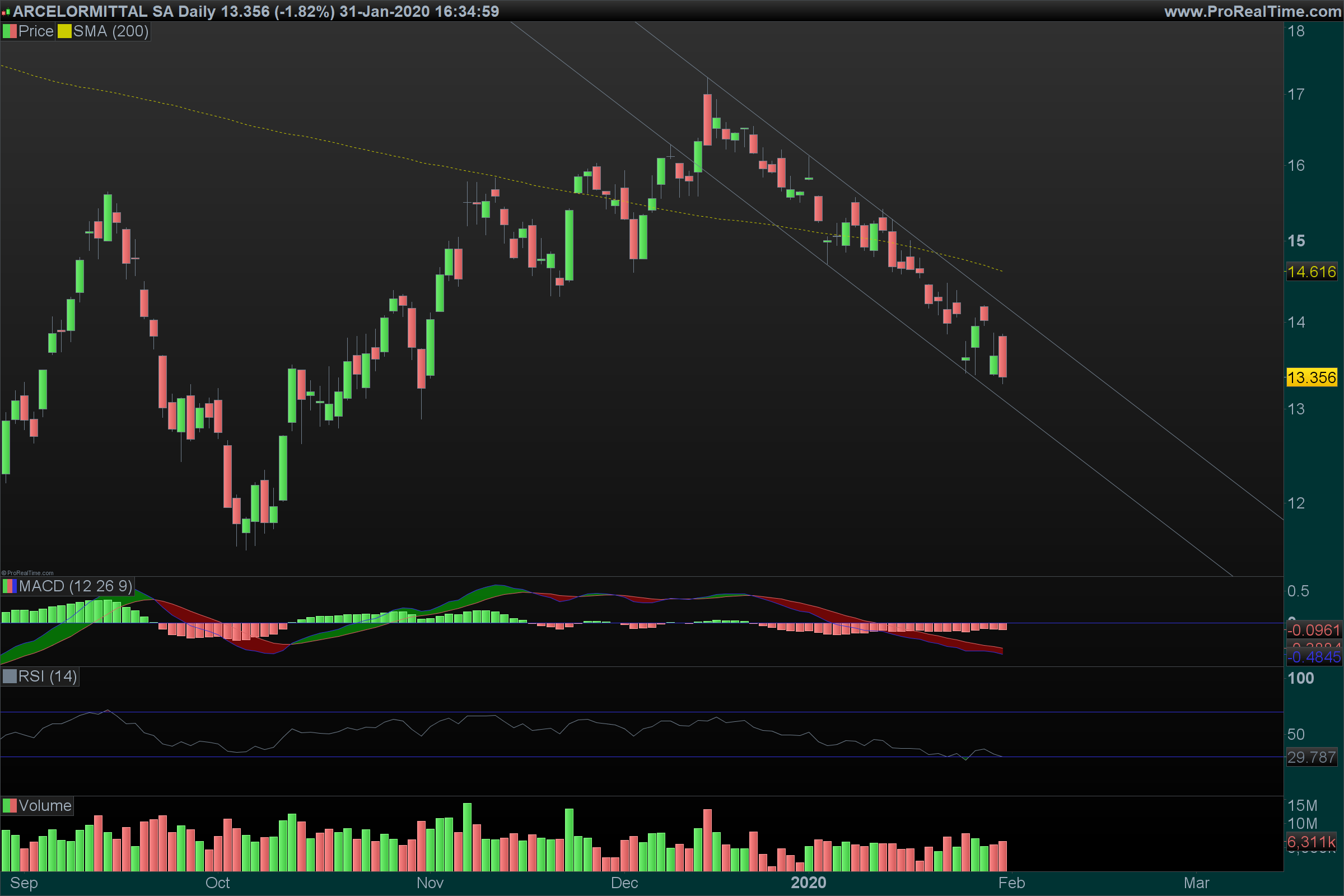Click the gray RSI (14) legend icon
Viewport: 1344px width, 896px height.
click(x=10, y=676)
